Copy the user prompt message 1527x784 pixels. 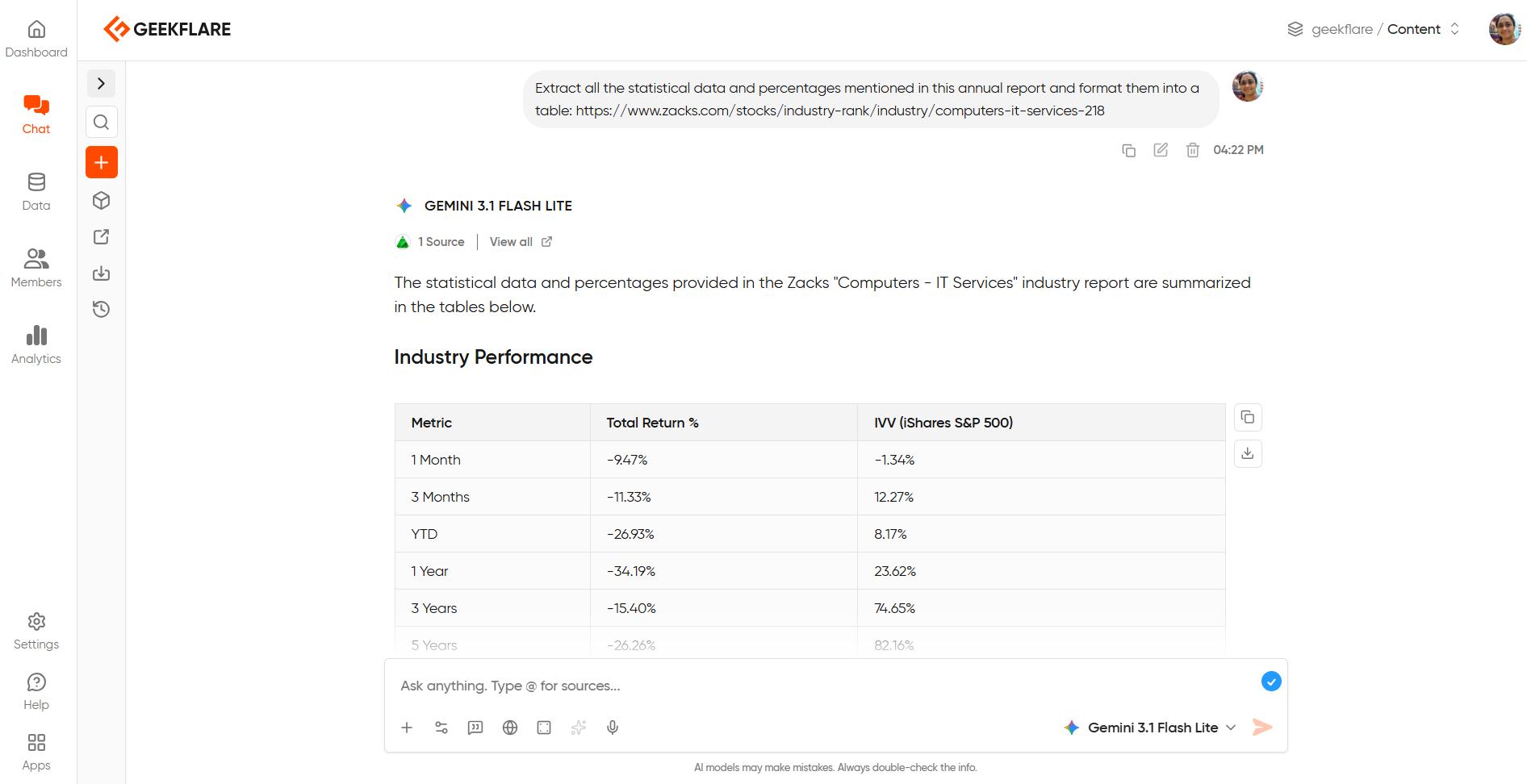(x=1128, y=150)
